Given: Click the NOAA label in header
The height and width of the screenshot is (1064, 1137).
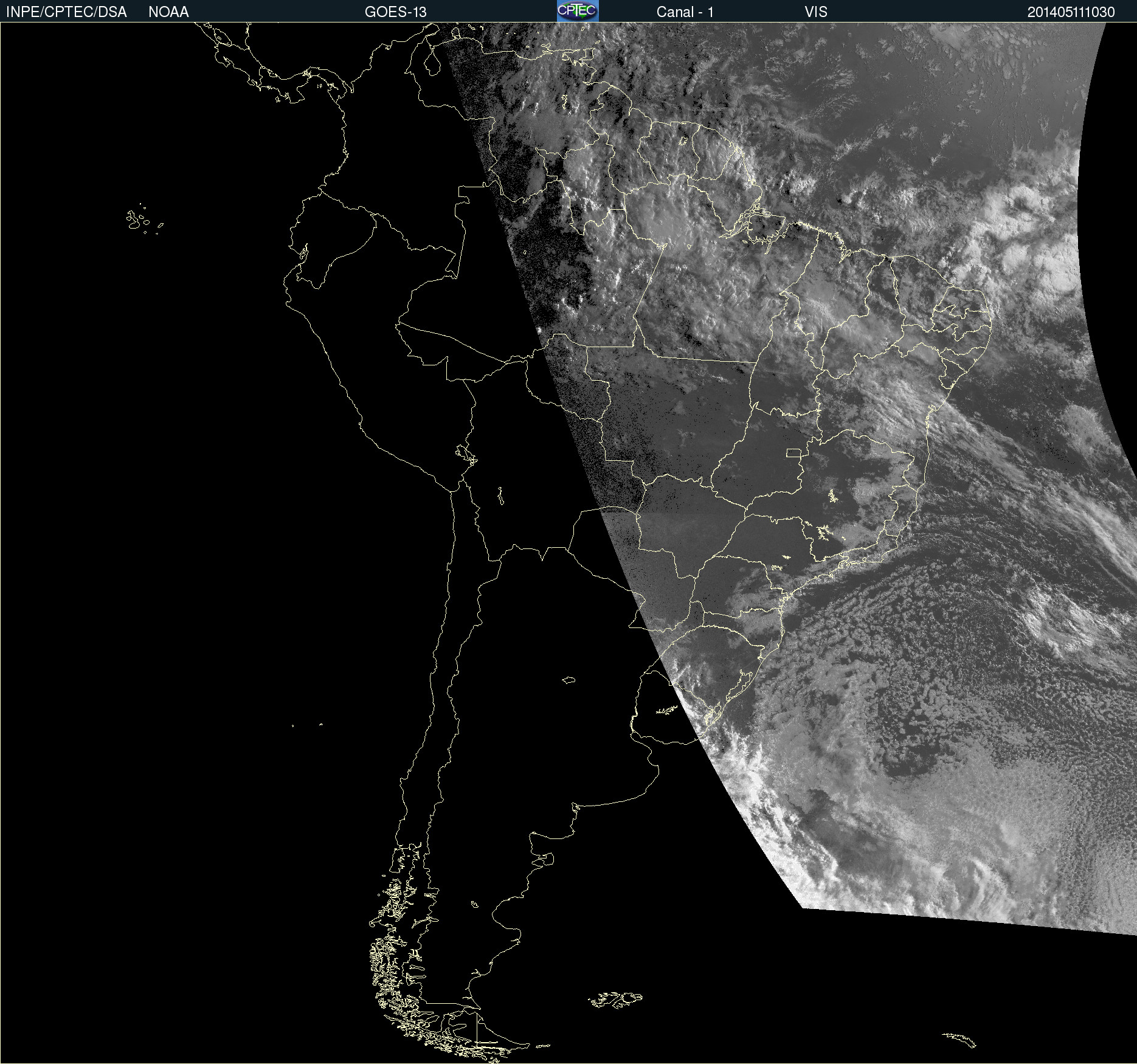Looking at the screenshot, I should click(x=168, y=12).
